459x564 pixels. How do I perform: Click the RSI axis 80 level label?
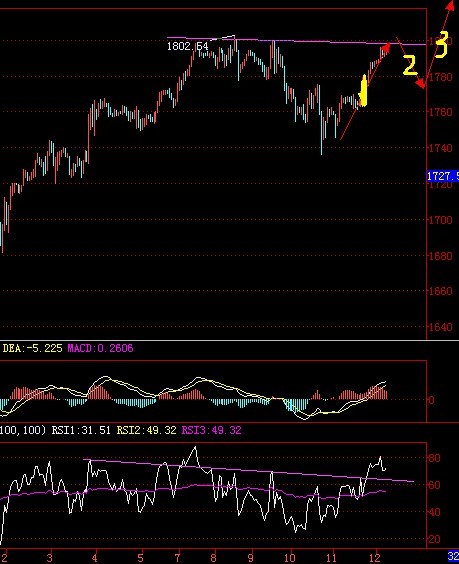click(435, 458)
